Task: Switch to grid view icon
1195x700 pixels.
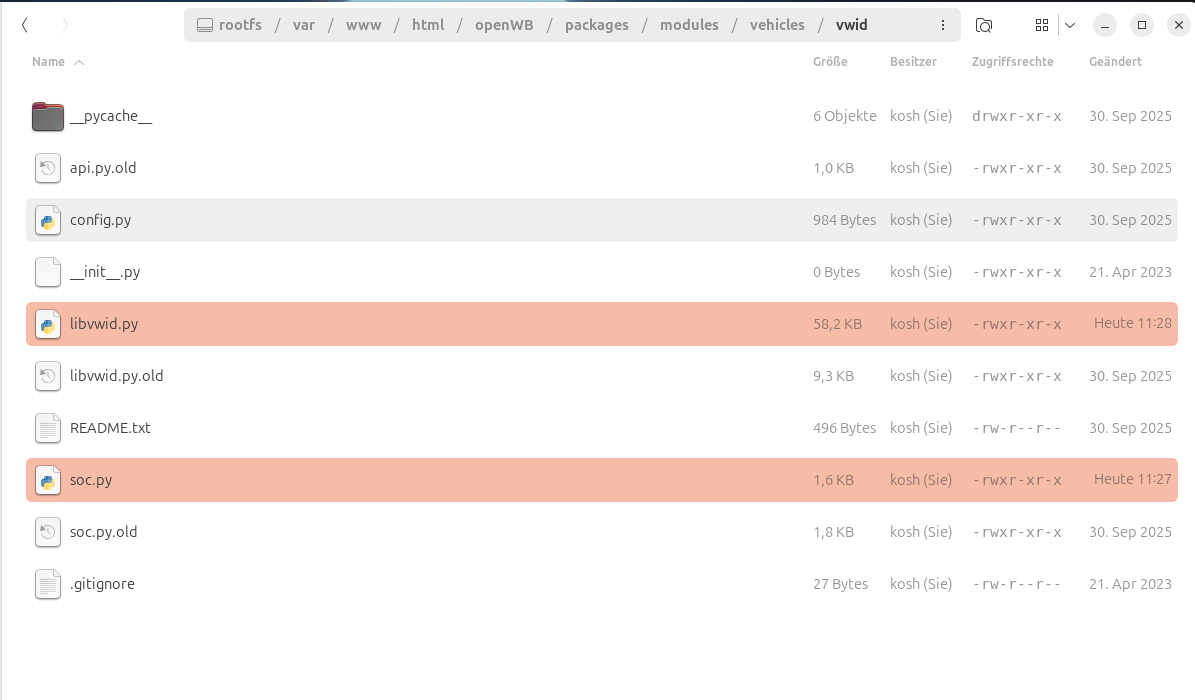Action: click(1042, 25)
